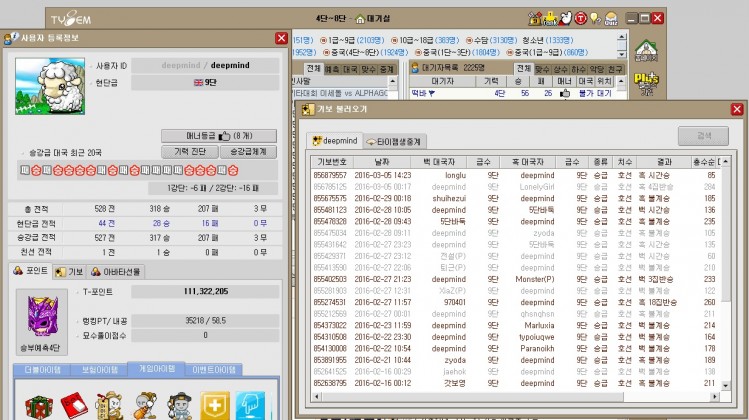Click the 기력 진단 button
749x420 pixels.
[189, 151]
